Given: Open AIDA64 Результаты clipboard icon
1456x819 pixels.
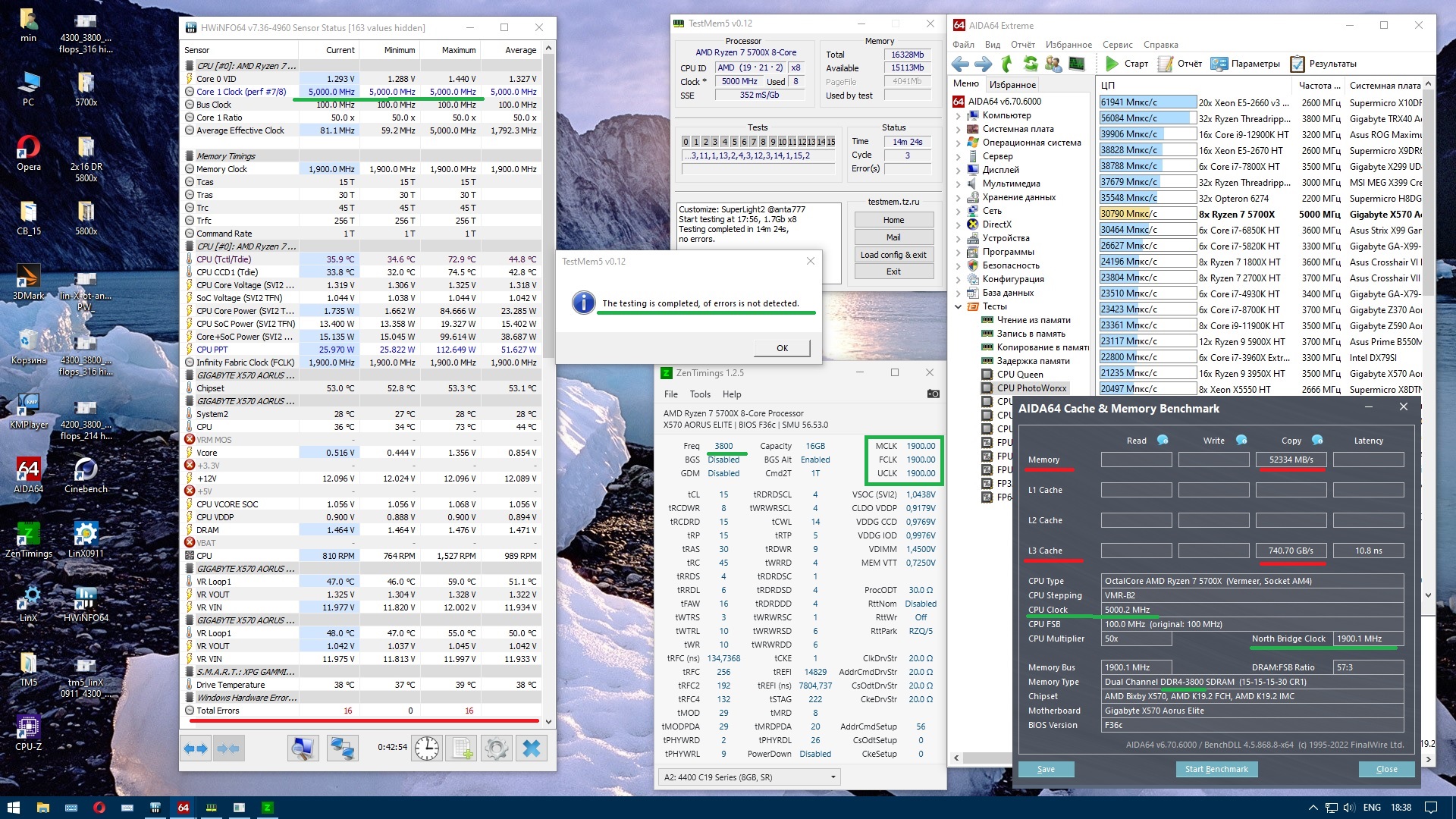Looking at the screenshot, I should tap(1298, 64).
